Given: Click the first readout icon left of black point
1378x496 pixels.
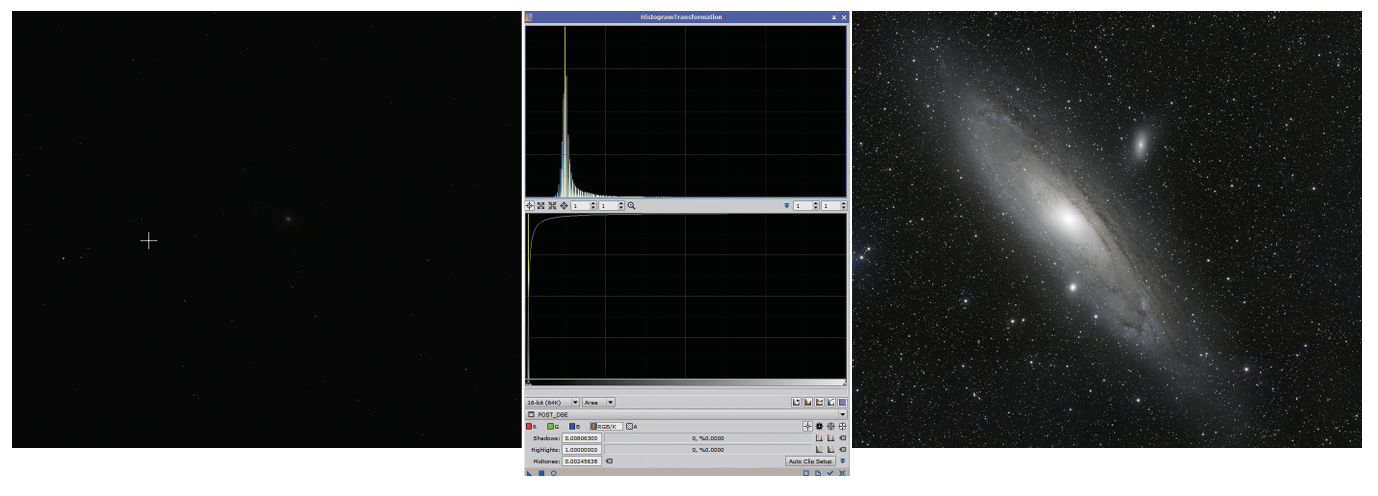Looking at the screenshot, I should click(x=808, y=426).
